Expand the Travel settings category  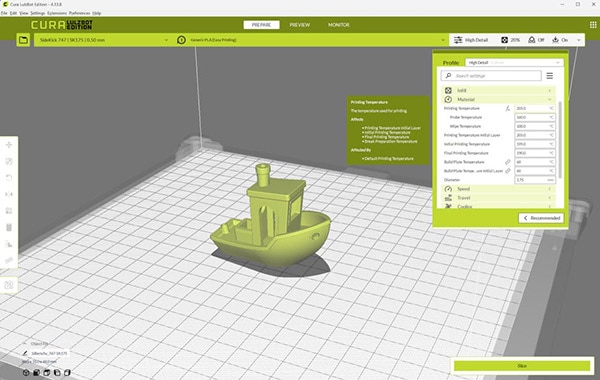[499, 198]
